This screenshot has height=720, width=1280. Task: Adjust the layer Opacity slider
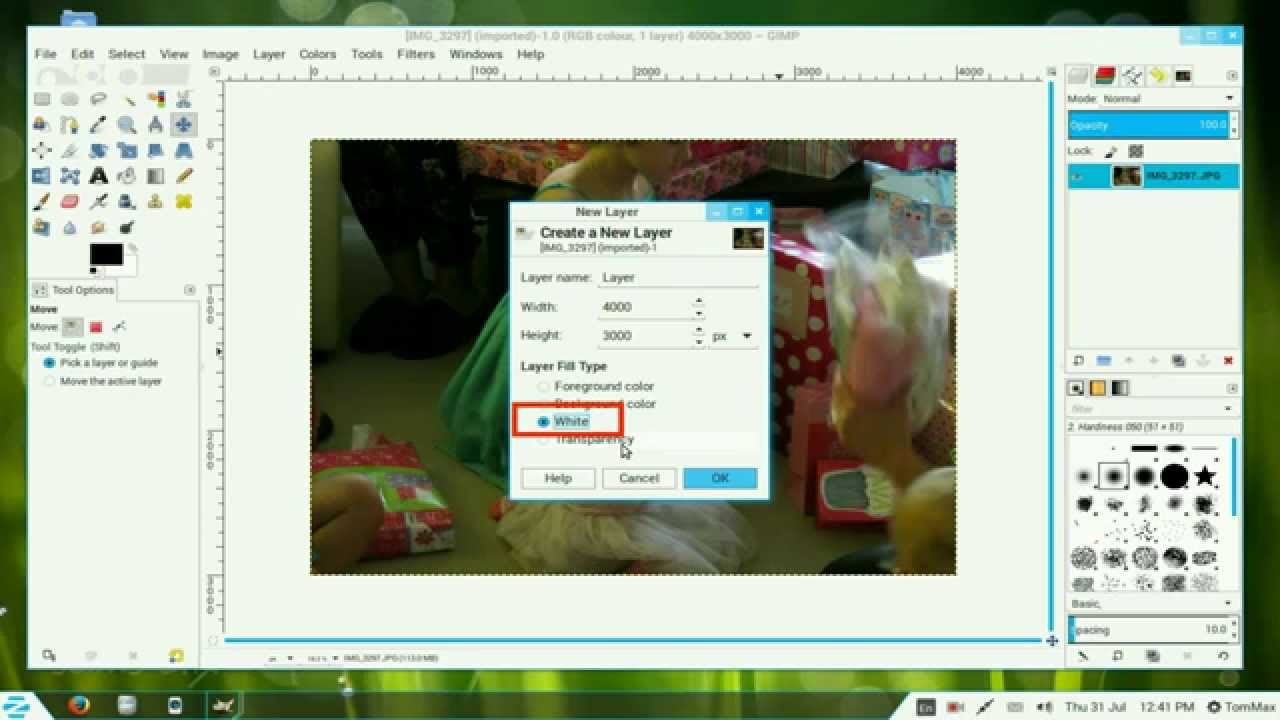pos(1149,125)
